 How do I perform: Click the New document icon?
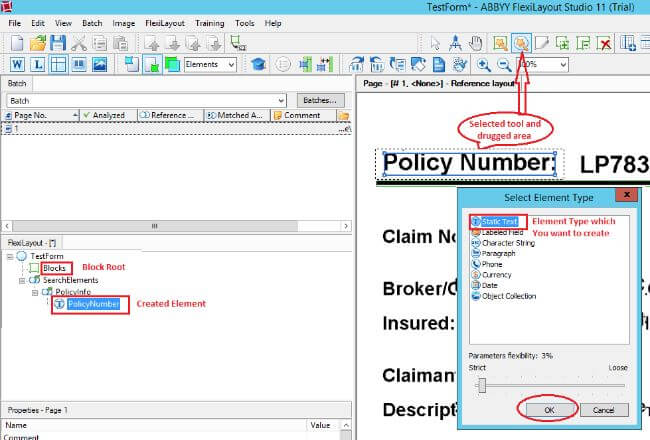point(17,43)
